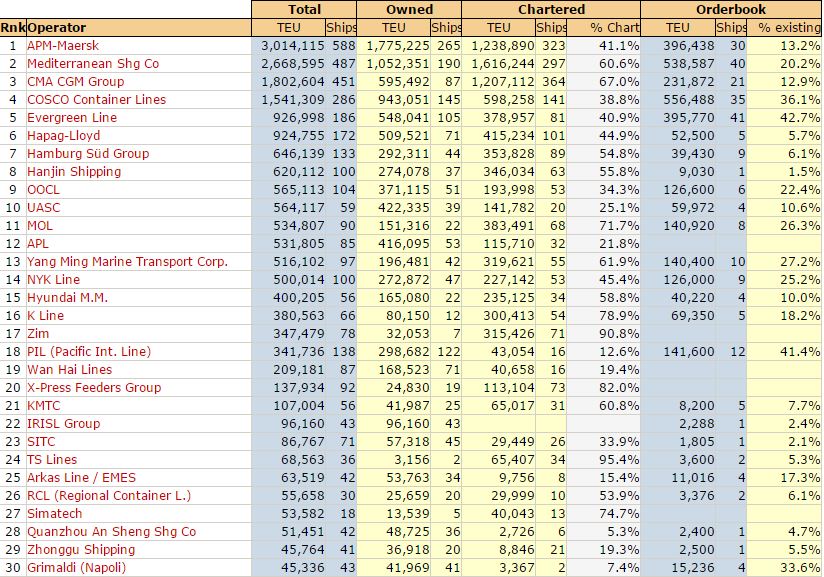Select the IRISL Group link
This screenshot has width=824, height=577.
64,424
